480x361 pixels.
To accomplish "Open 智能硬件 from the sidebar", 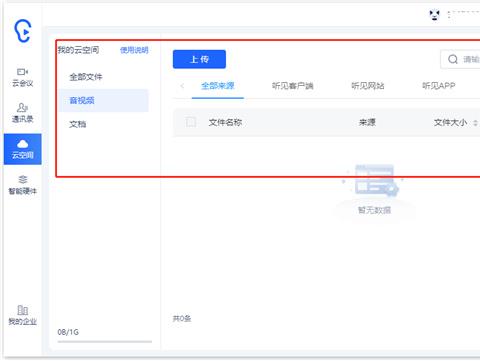I will tap(23, 185).
